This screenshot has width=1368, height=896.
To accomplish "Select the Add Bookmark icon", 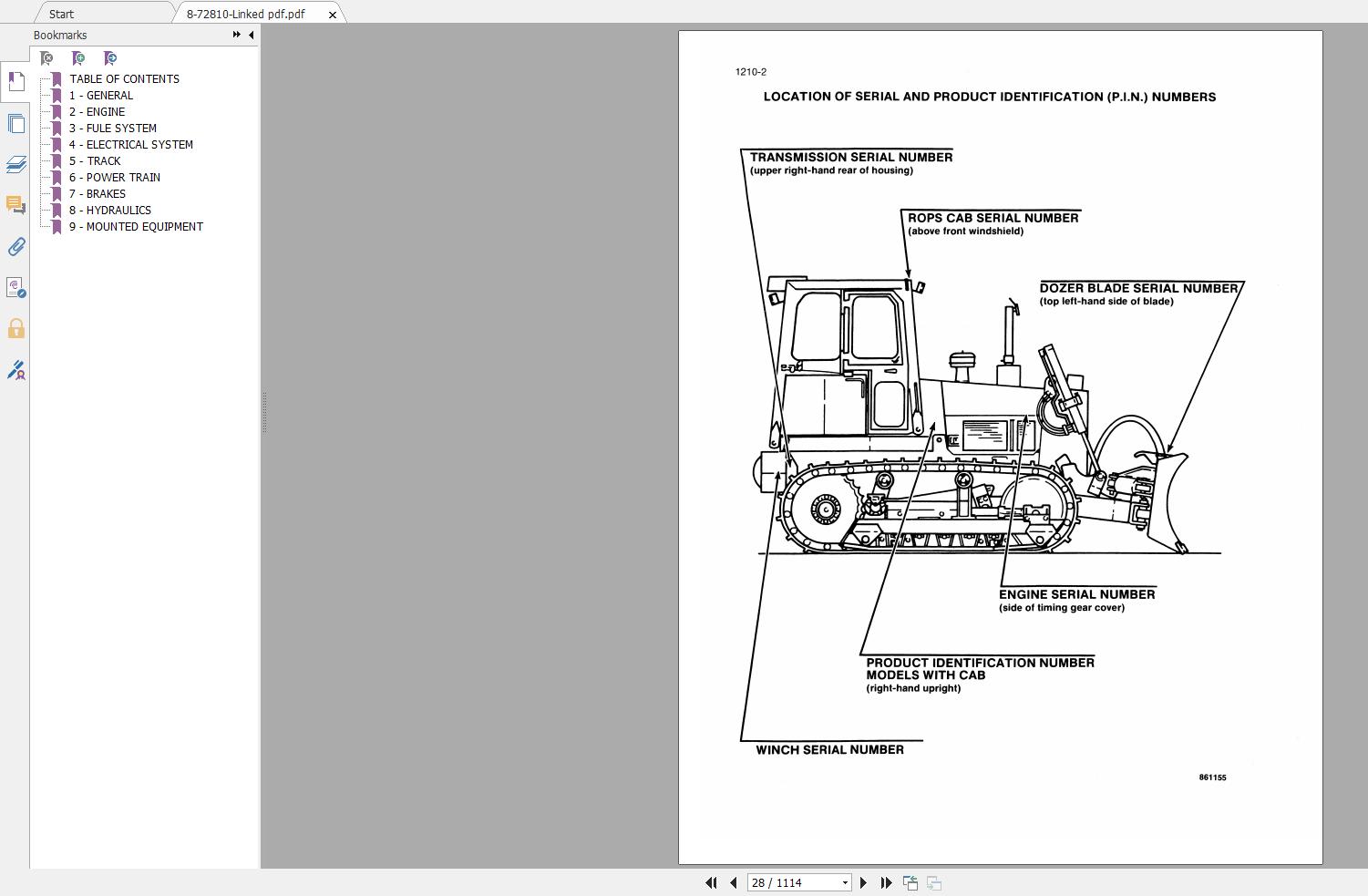I will point(78,57).
